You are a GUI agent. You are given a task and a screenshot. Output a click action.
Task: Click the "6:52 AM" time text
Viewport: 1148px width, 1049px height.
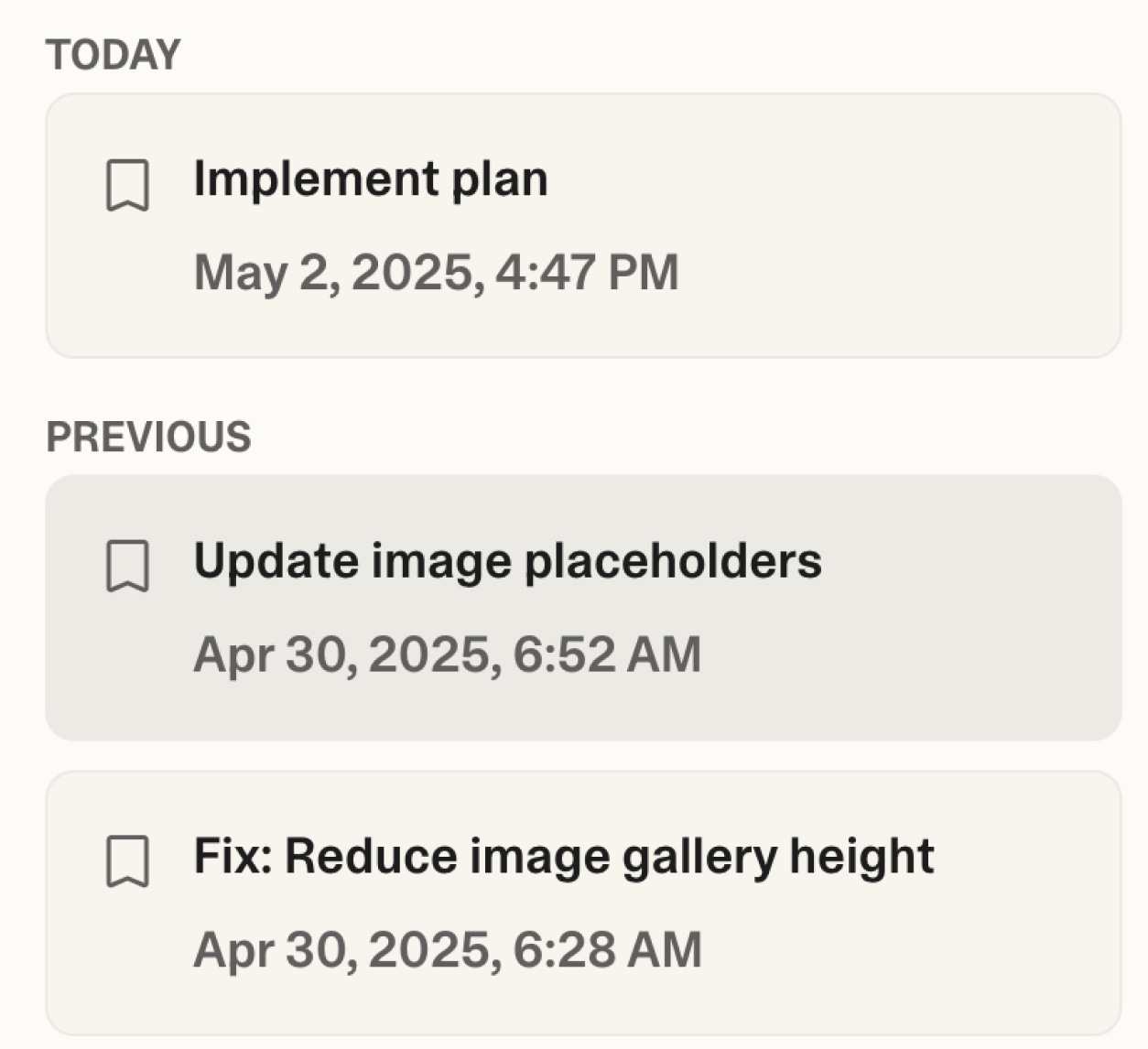(x=607, y=654)
